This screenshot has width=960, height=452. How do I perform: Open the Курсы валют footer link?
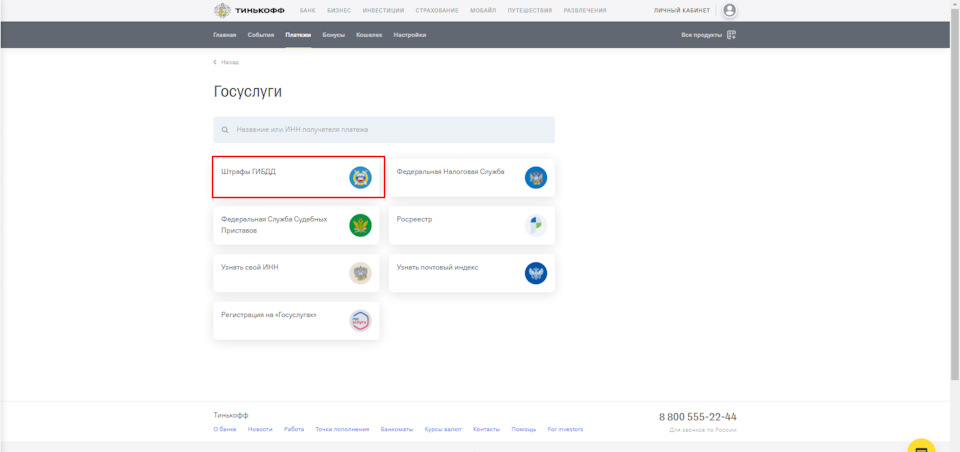pos(443,429)
